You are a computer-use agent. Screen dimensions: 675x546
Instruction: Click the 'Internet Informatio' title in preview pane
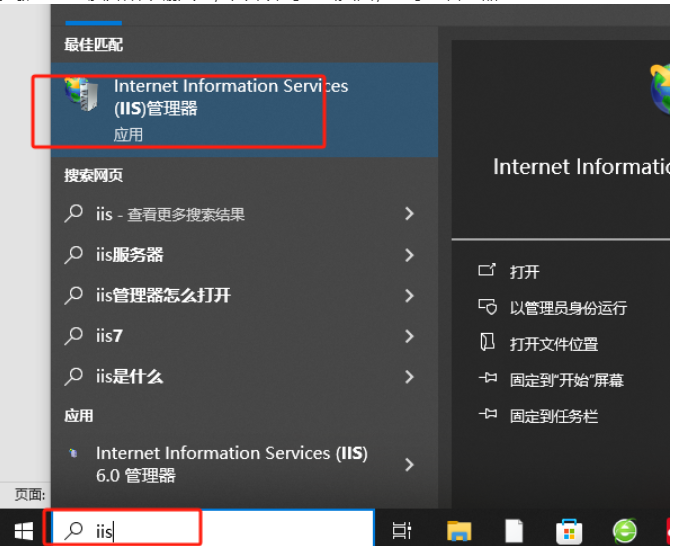(581, 167)
